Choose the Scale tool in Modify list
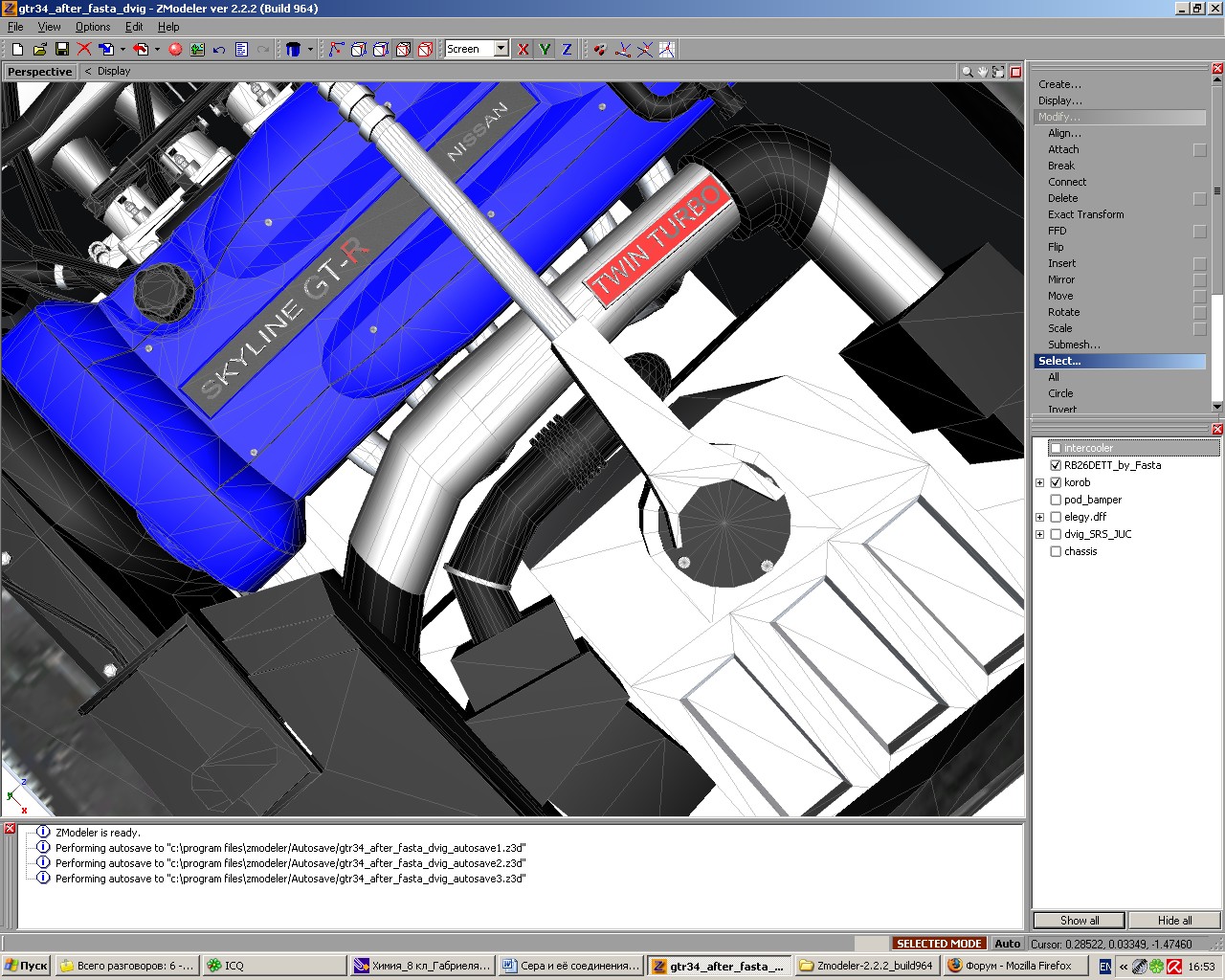This screenshot has height=980, width=1225. pos(1059,328)
